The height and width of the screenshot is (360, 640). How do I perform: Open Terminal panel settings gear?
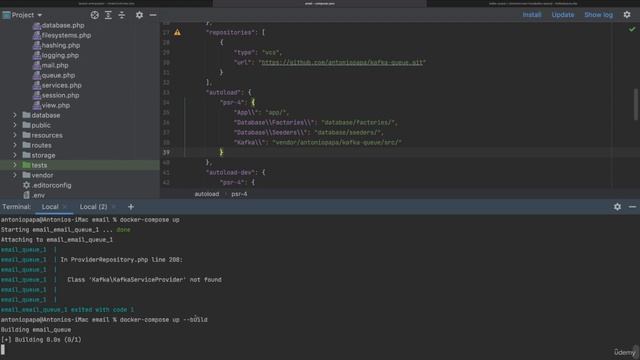[617, 207]
